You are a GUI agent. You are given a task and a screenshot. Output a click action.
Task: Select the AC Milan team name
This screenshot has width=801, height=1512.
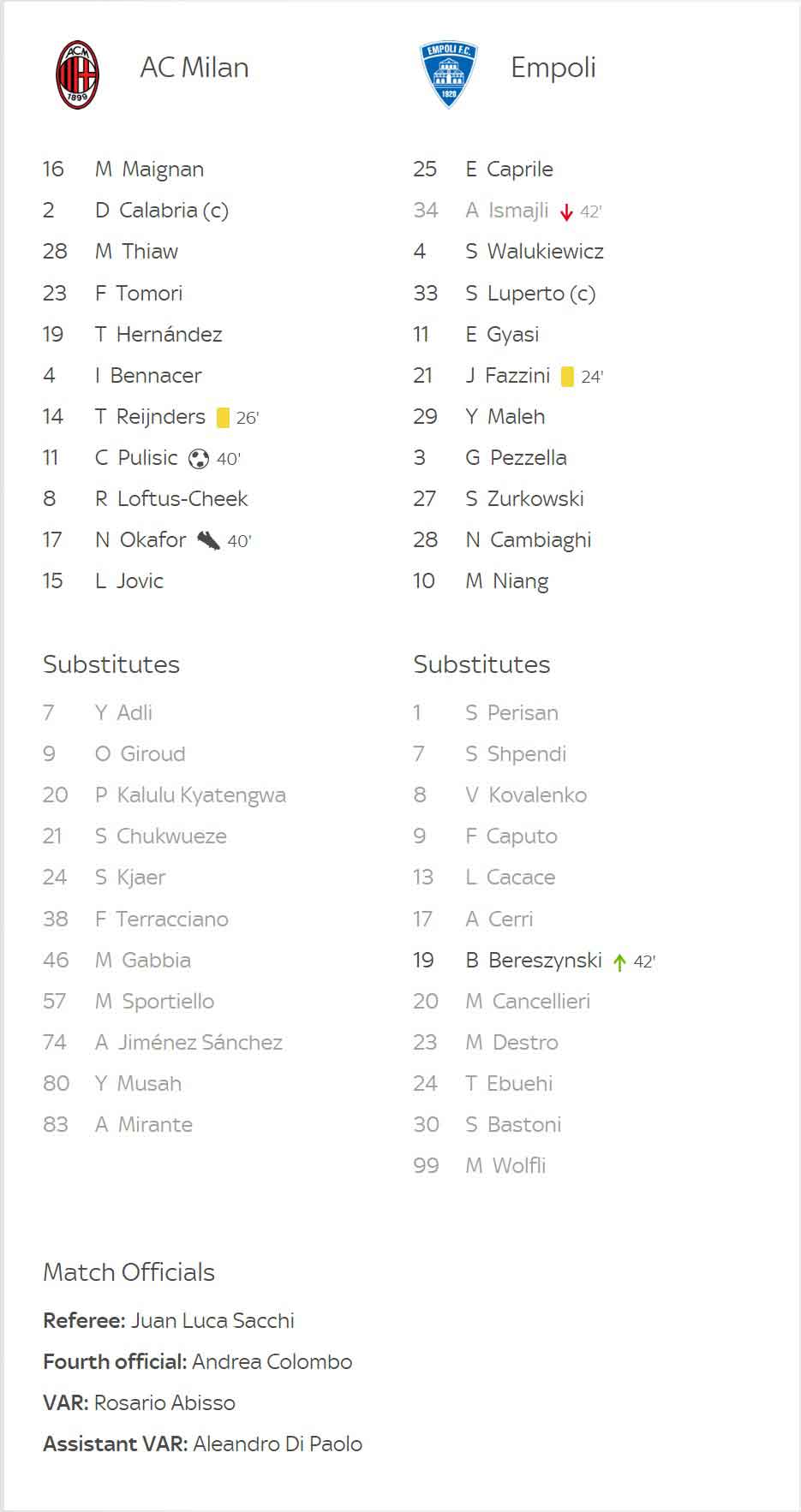point(194,68)
